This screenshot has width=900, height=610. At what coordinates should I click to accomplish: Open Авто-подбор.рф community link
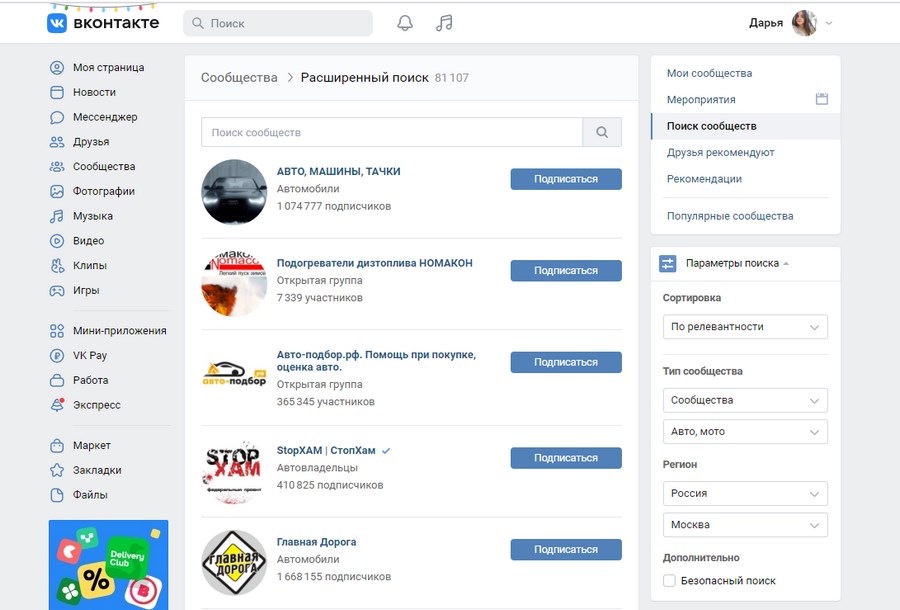coord(377,361)
